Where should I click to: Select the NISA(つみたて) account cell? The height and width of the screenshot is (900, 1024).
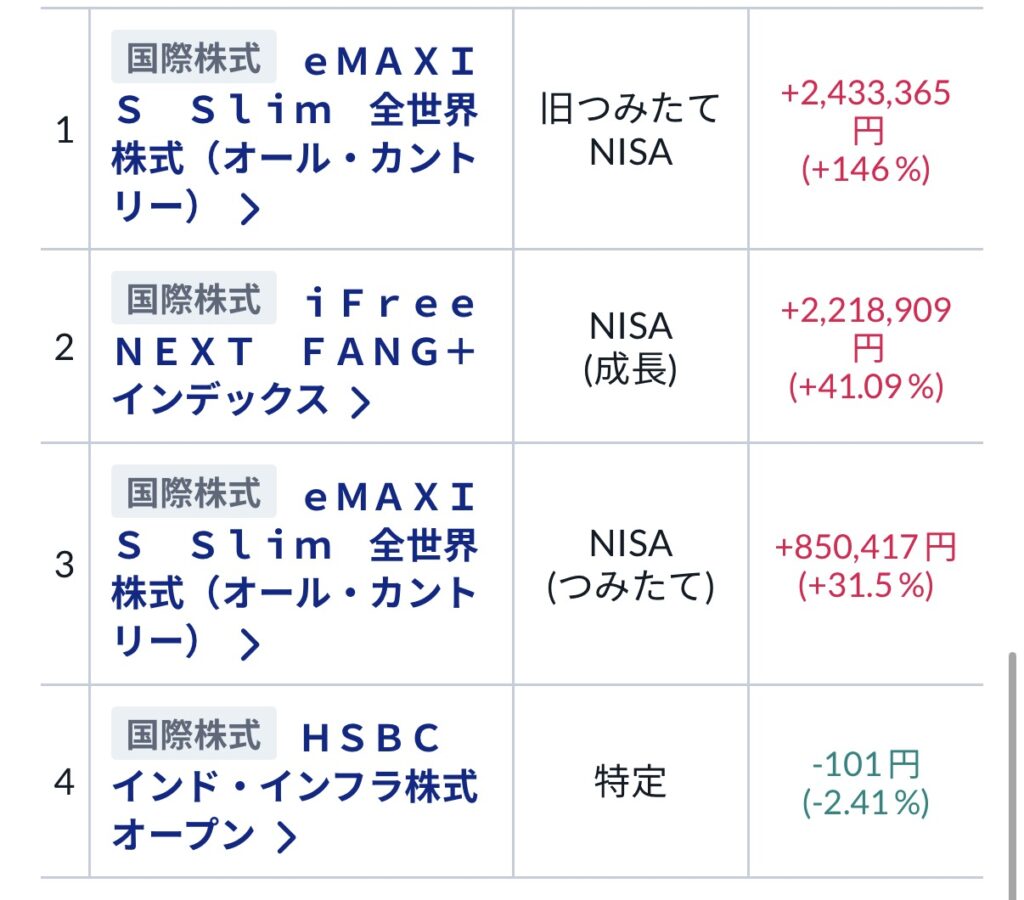click(630, 565)
